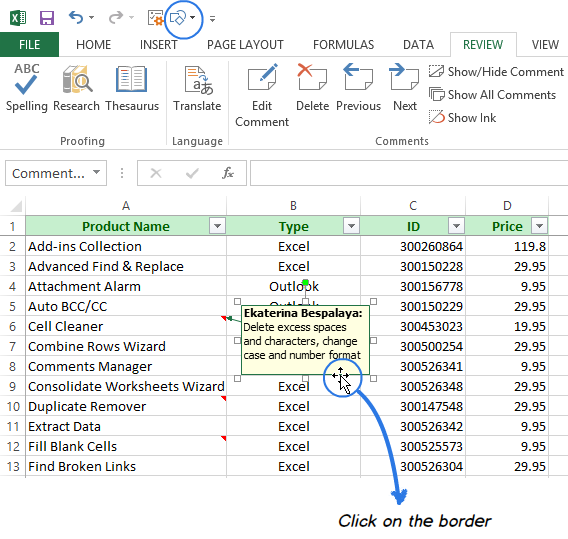The width and height of the screenshot is (568, 539).
Task: Select column A header
Action: [x=126, y=206]
